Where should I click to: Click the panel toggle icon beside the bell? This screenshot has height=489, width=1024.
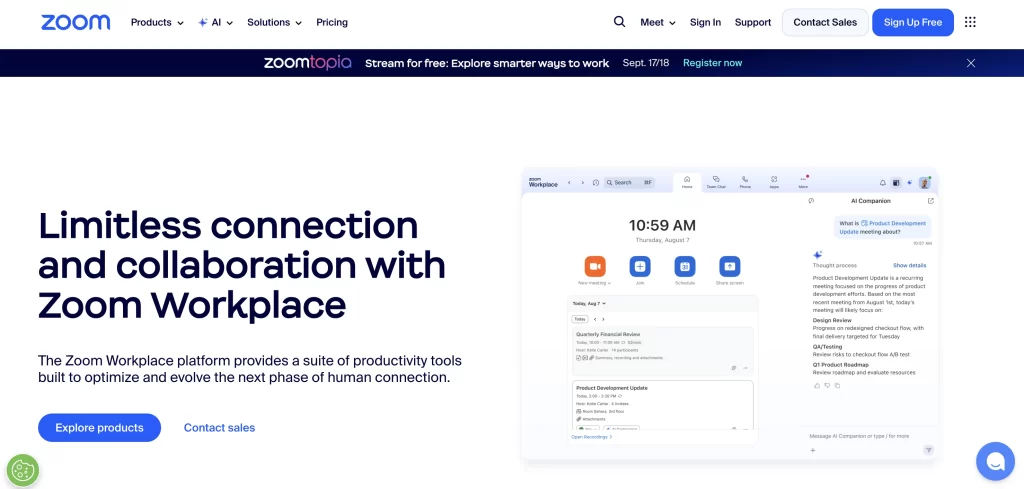tap(896, 183)
